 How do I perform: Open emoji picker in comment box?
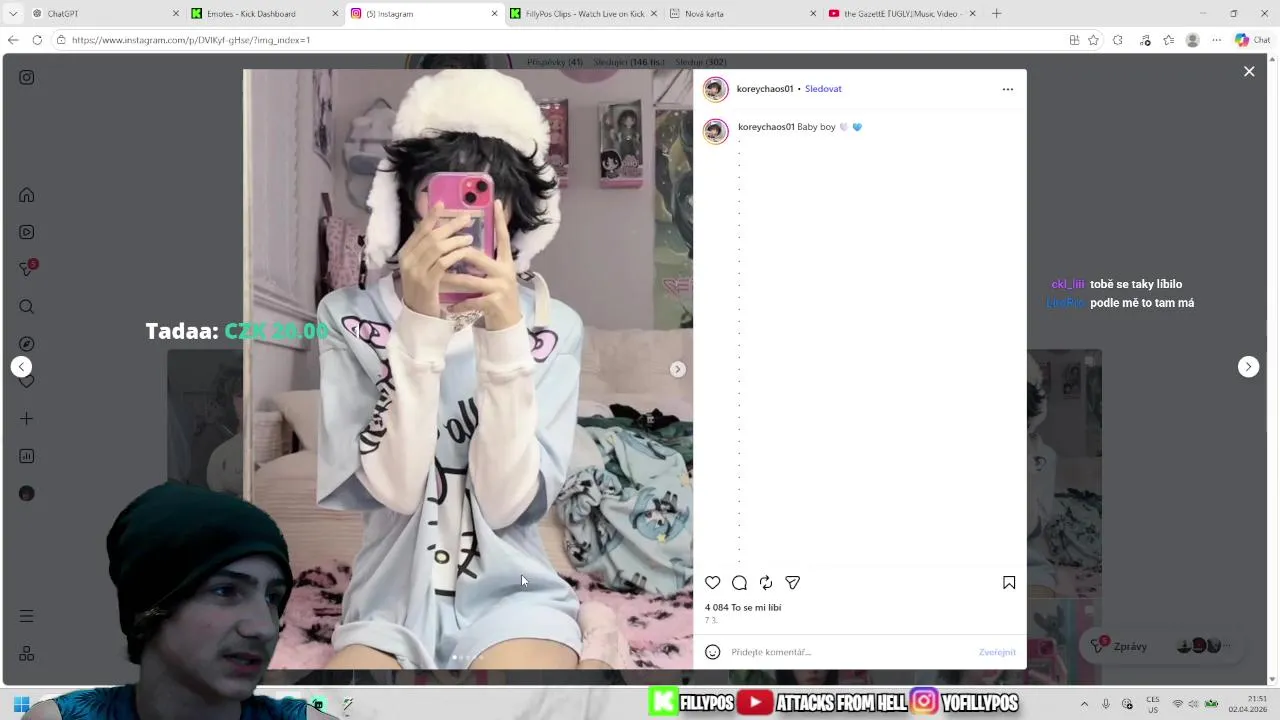[712, 652]
